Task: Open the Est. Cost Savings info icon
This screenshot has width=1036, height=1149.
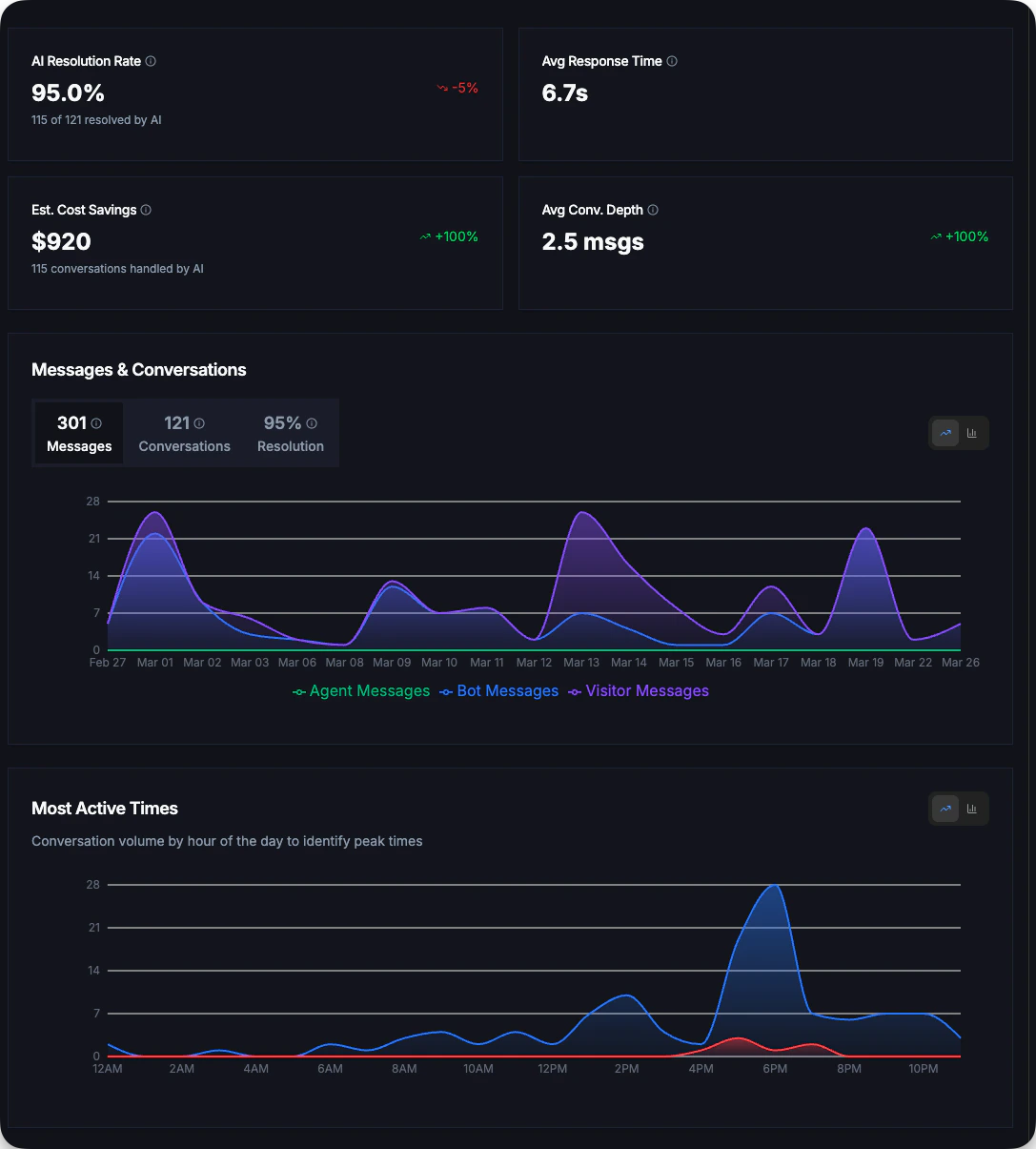Action: click(x=146, y=210)
